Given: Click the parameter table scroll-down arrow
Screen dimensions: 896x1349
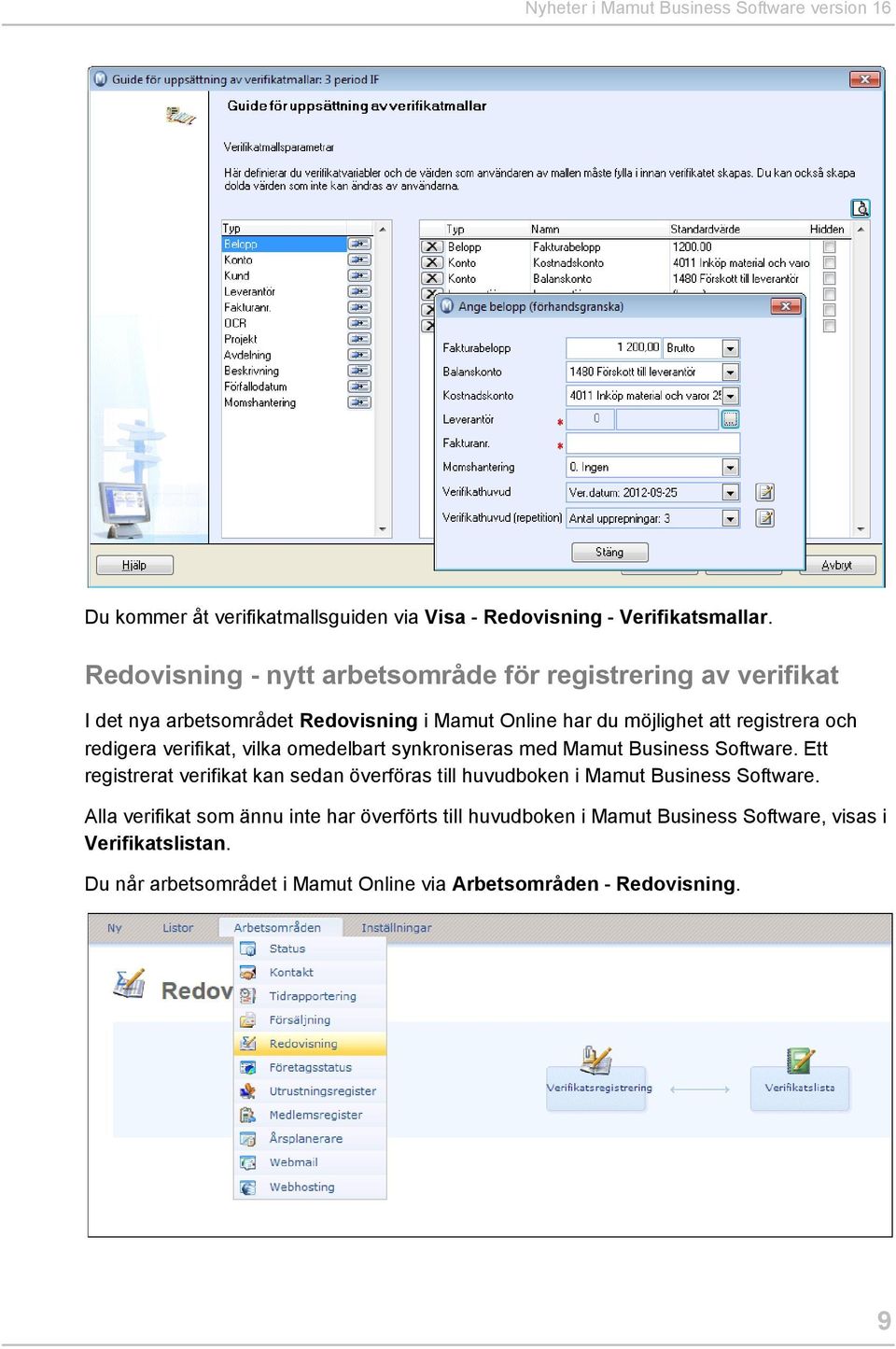Looking at the screenshot, I should tap(861, 530).
